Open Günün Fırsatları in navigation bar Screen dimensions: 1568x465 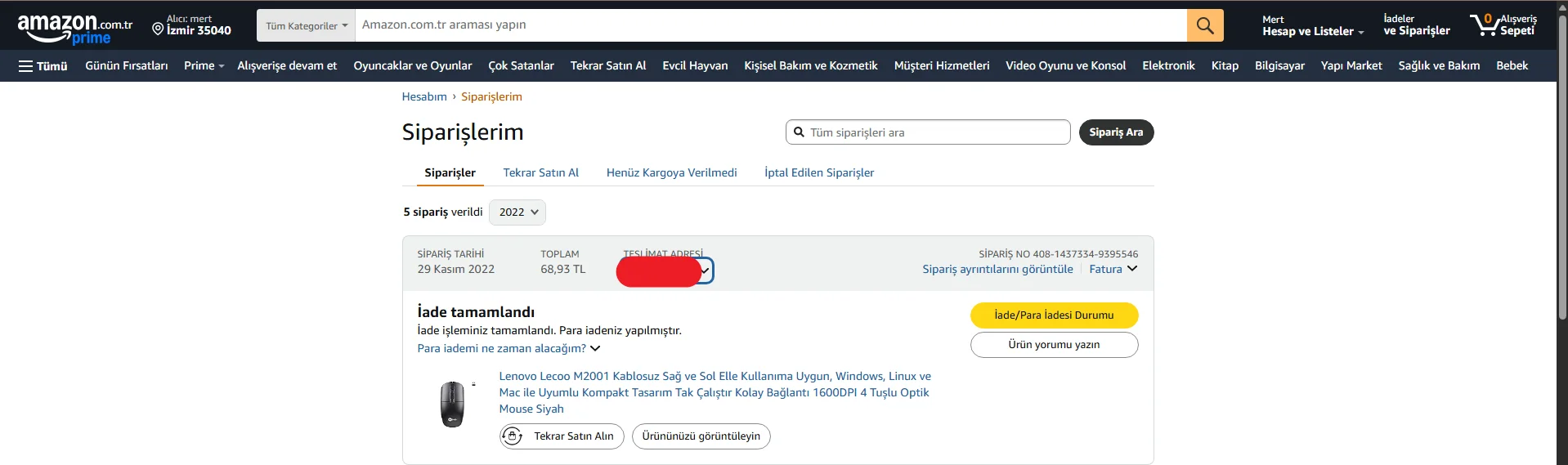[x=127, y=66]
